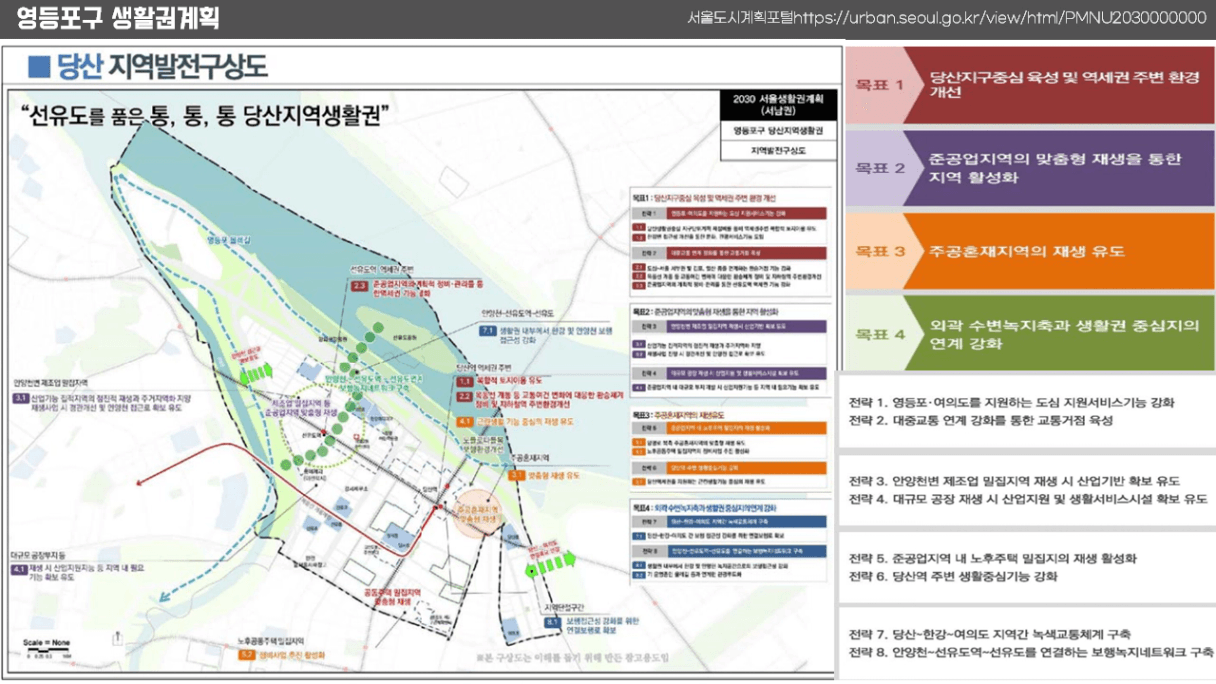The width and height of the screenshot is (1216, 684).
Task: Click the 8.1 badge below 지역단절구간
Action: [x=553, y=622]
